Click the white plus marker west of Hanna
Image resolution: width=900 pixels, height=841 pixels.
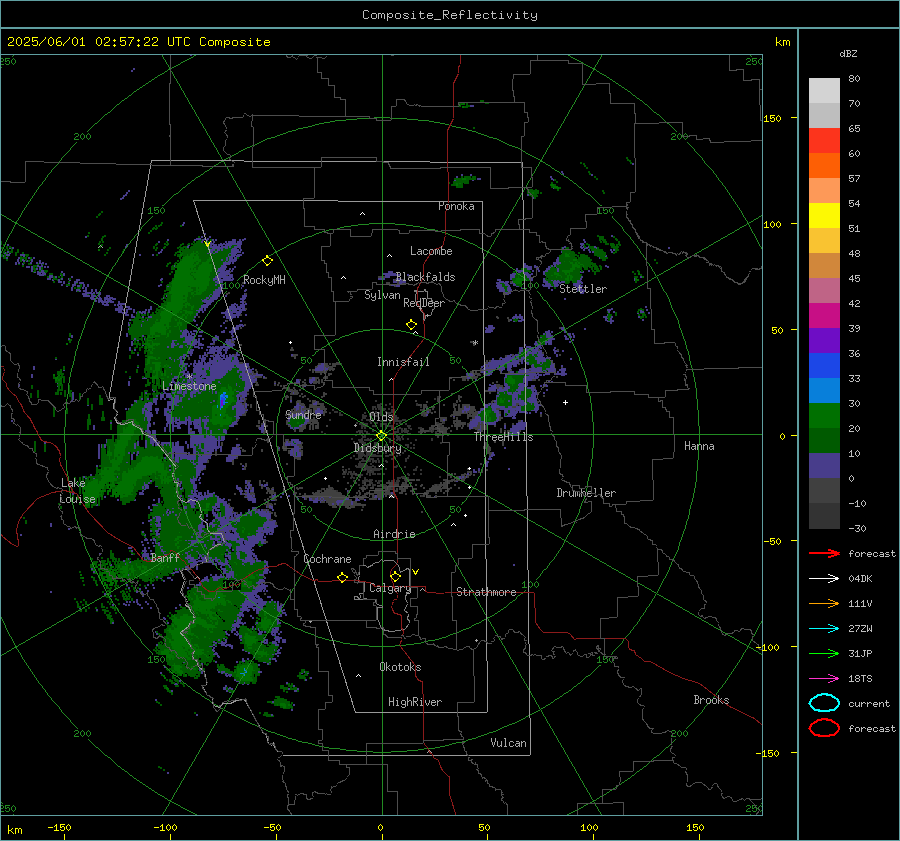(x=565, y=402)
